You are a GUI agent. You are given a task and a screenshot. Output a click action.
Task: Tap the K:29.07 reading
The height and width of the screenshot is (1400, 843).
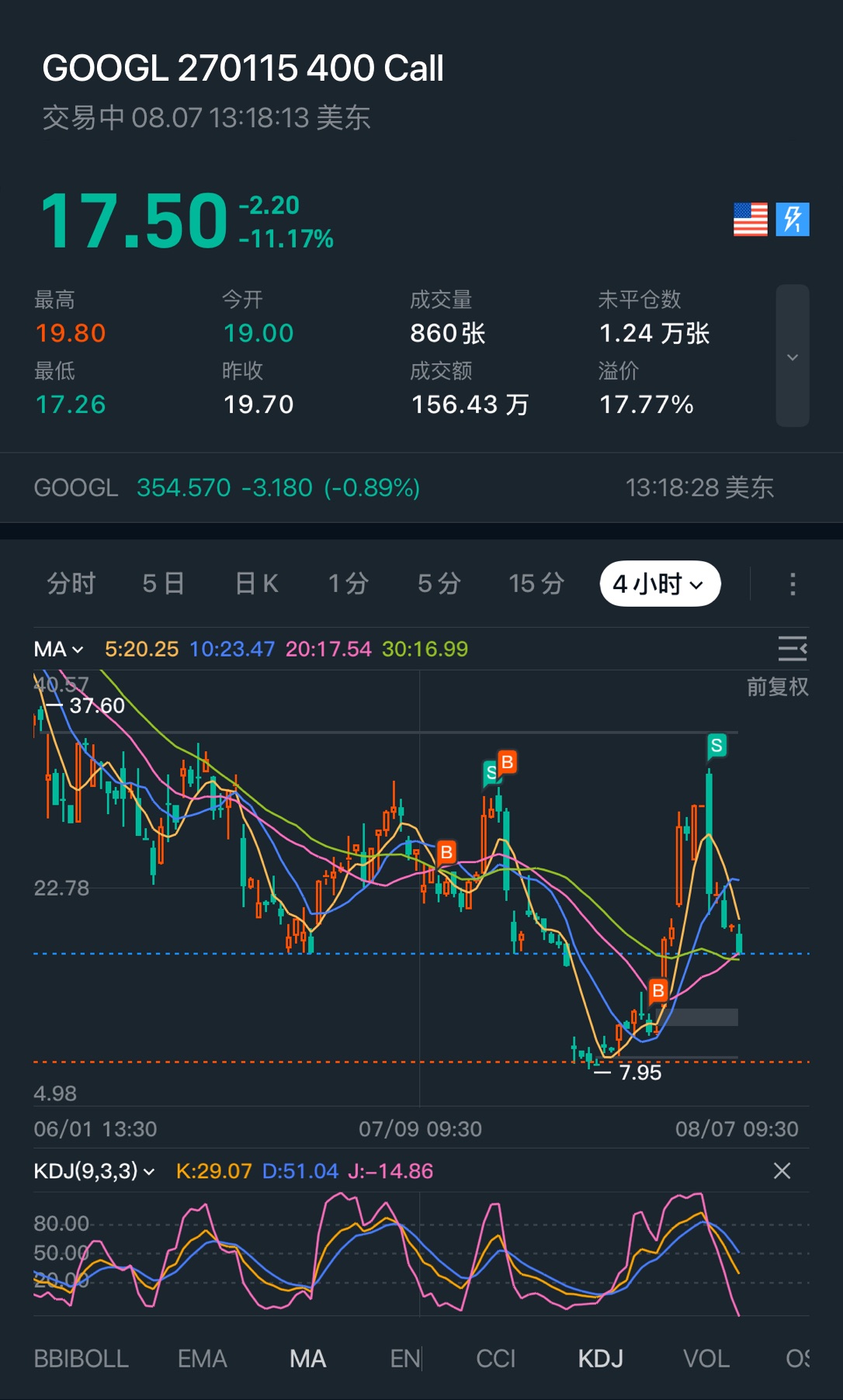[x=213, y=1170]
